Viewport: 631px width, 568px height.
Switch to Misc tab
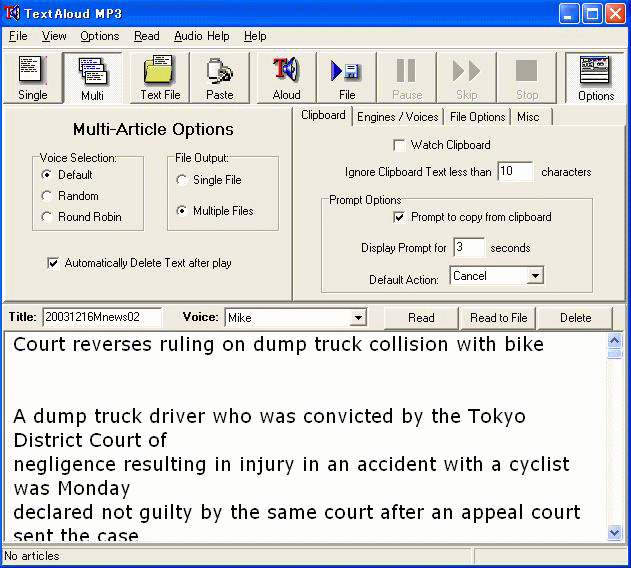point(530,117)
